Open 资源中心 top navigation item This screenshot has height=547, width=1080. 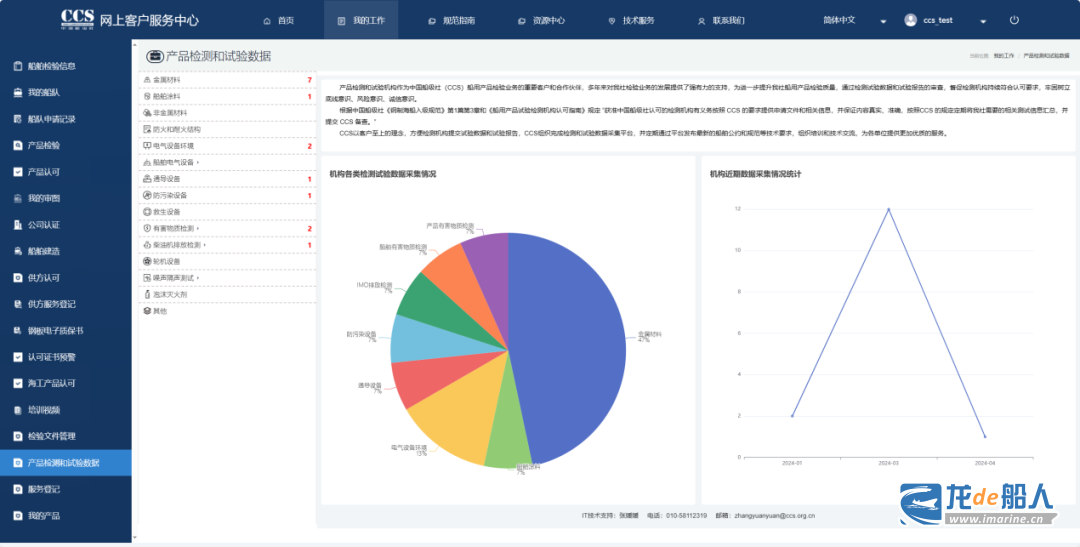(541, 21)
